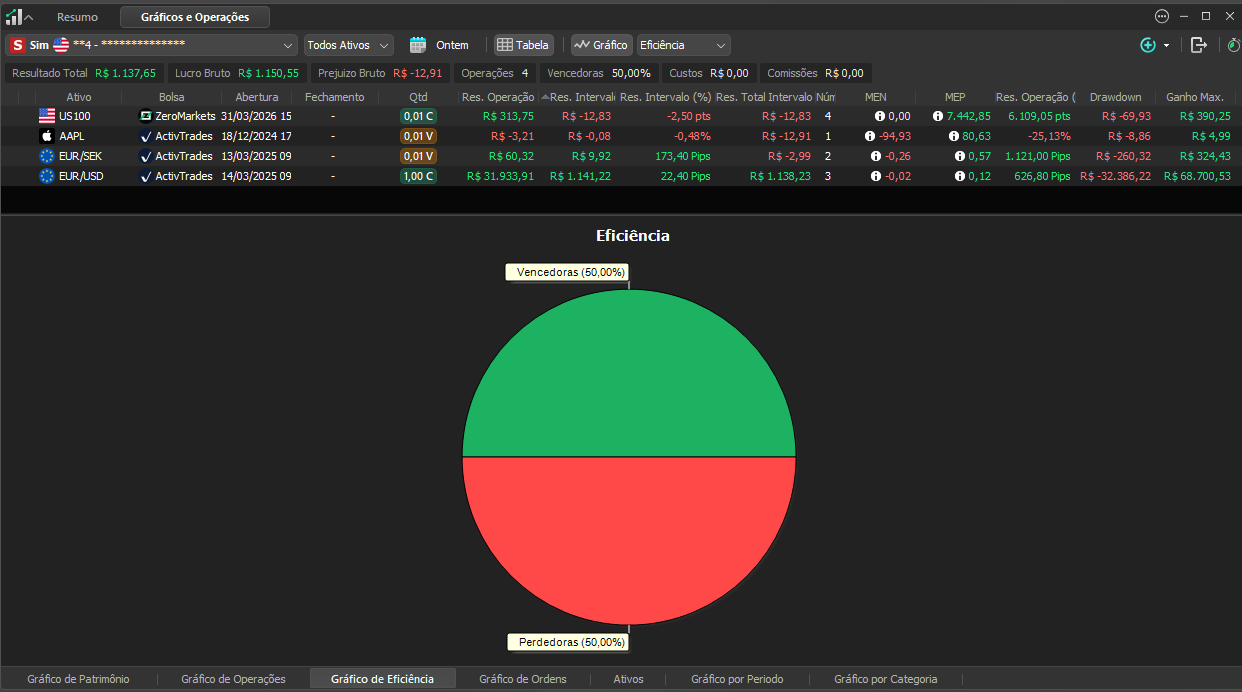1242x692 pixels.
Task: Open the Gráfico por Período tab
Action: coord(737,679)
